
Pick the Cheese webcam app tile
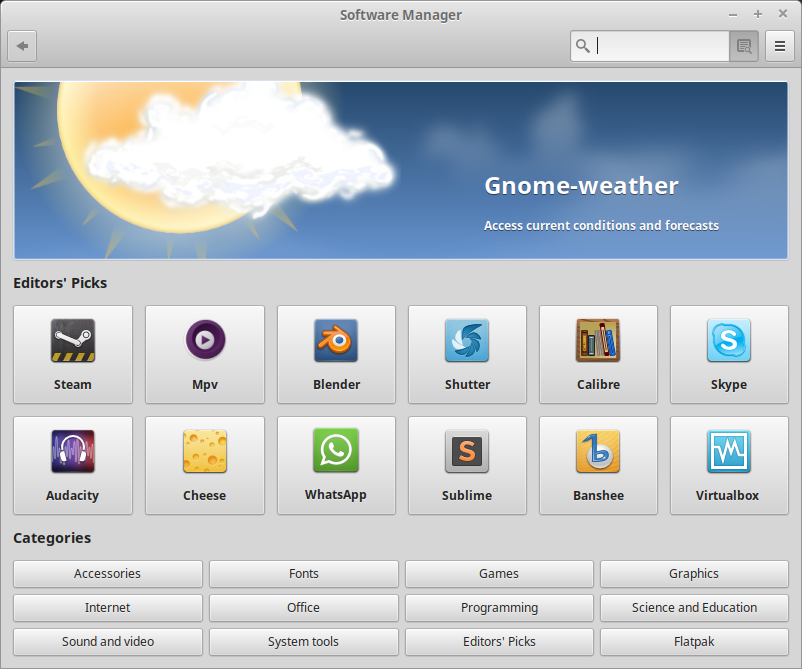click(x=205, y=465)
